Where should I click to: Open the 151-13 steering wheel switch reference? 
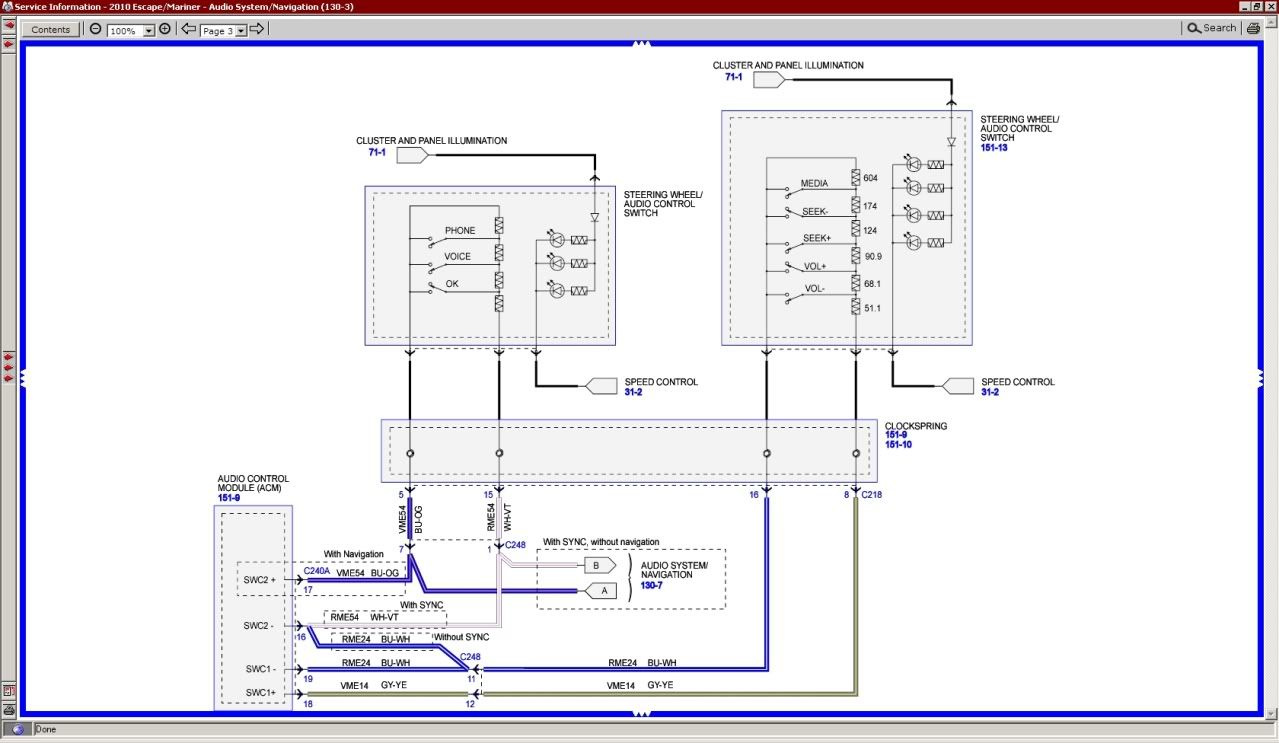[994, 148]
